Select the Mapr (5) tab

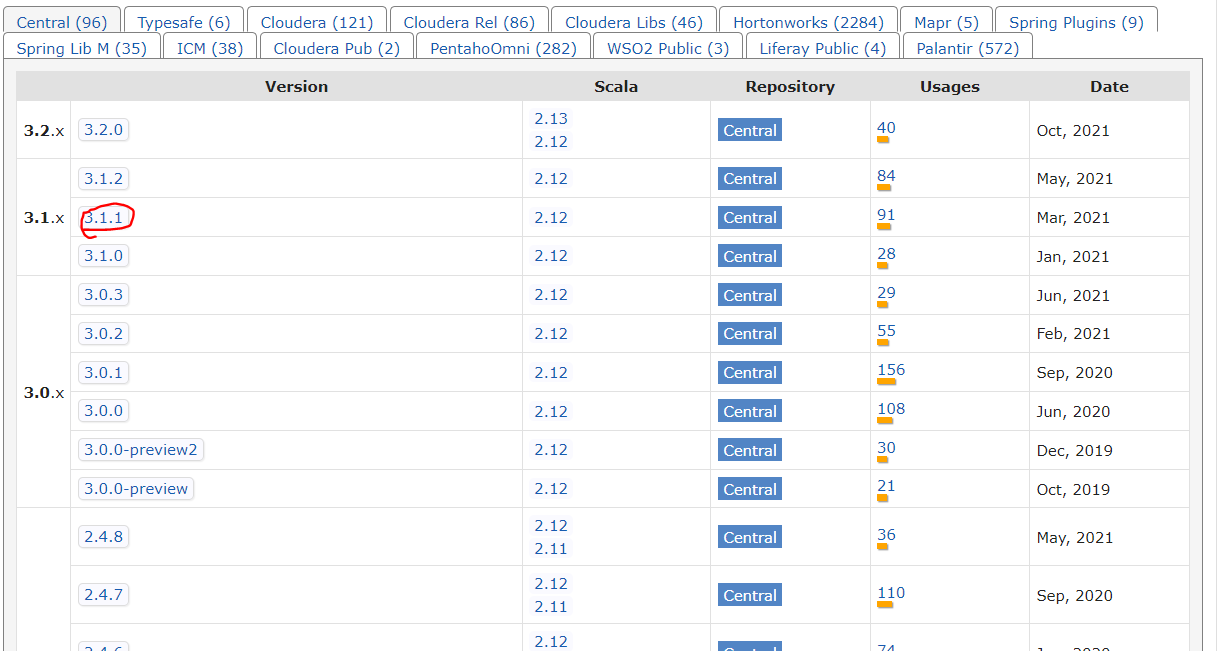coord(946,21)
